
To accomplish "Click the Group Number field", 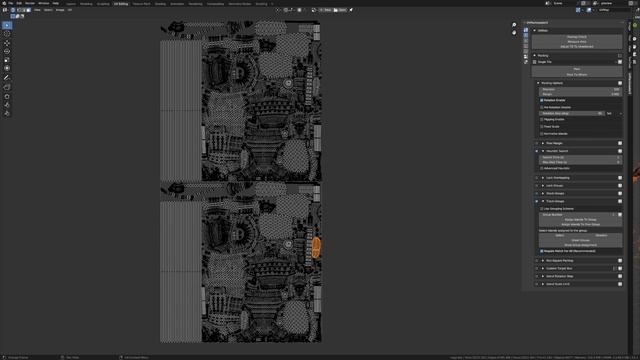I will coord(578,215).
